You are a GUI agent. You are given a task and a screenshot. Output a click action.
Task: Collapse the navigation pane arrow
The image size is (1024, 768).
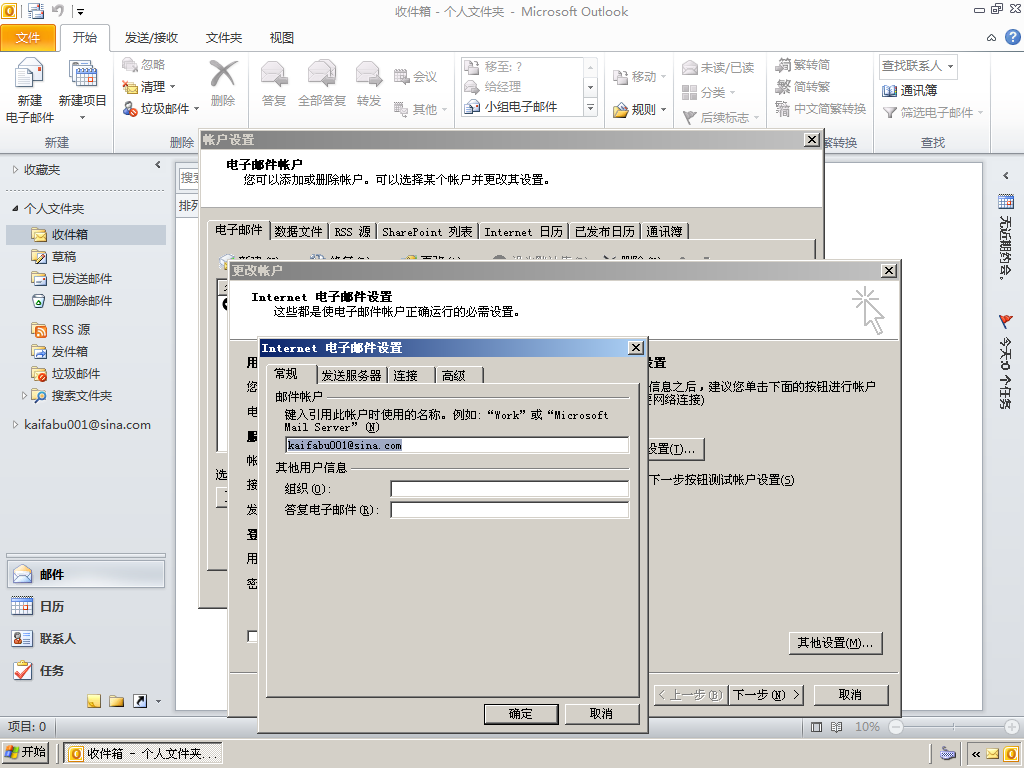point(157,165)
